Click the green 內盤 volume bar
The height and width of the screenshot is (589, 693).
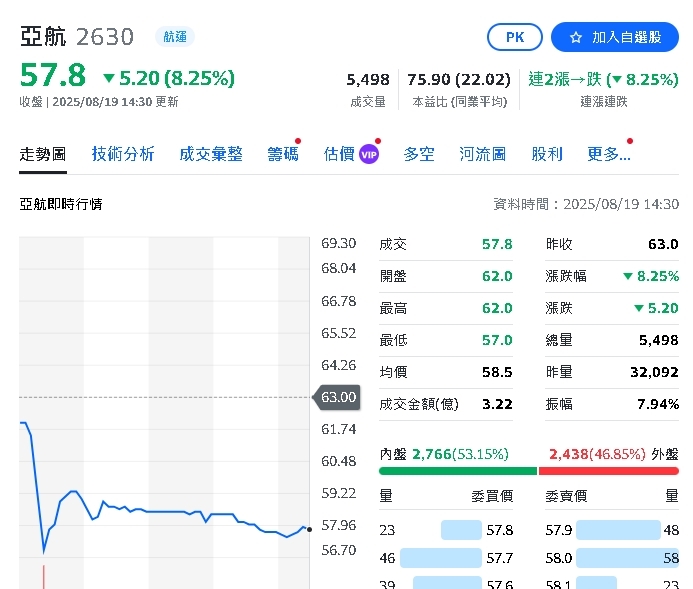(458, 471)
